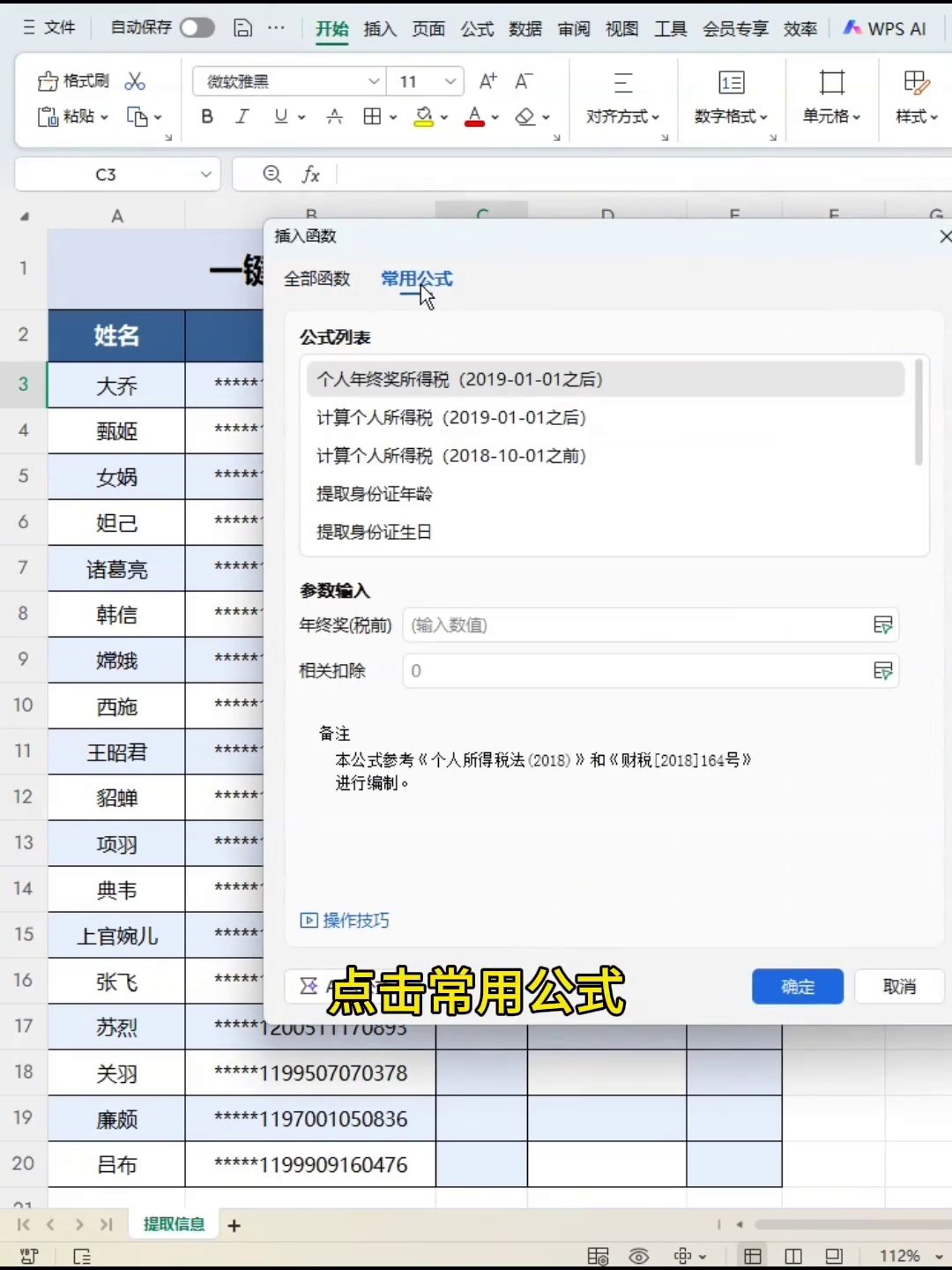Switch to Normal view icon in status bar
This screenshot has width=952, height=1270.
coord(753,1256)
